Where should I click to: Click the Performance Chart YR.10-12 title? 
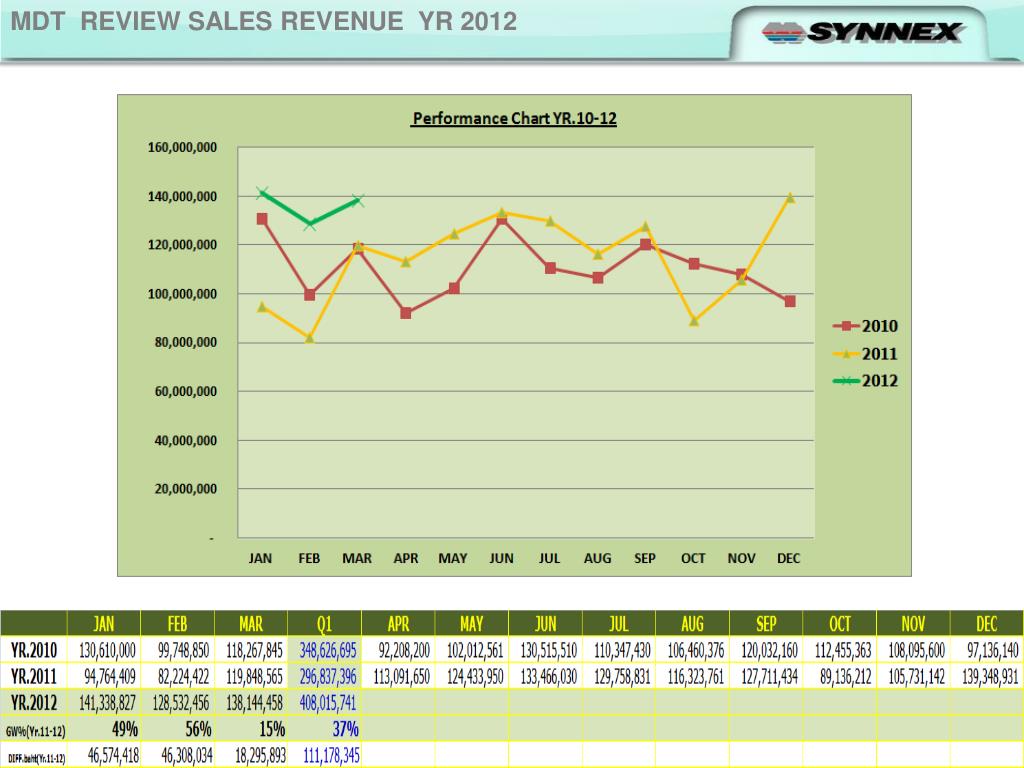pos(514,118)
